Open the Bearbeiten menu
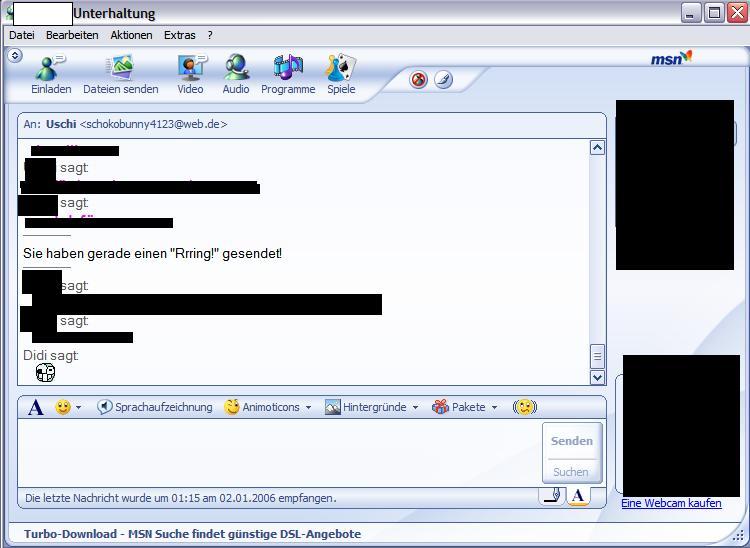Screen dimensions: 750x548 click(72, 35)
